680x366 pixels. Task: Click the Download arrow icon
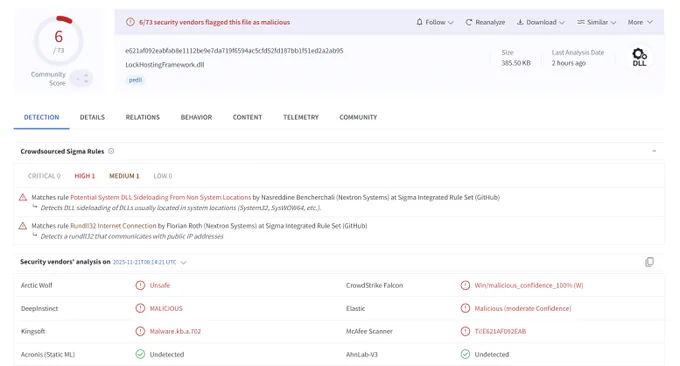(520, 22)
